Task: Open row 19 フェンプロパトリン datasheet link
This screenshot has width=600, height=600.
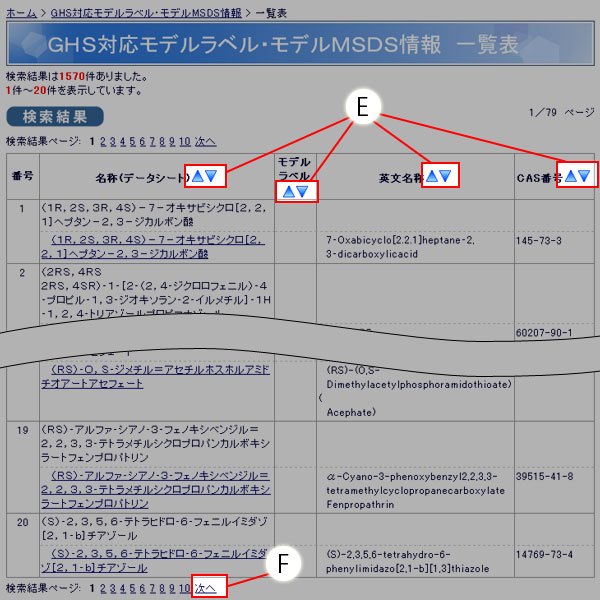Action: pos(156,490)
